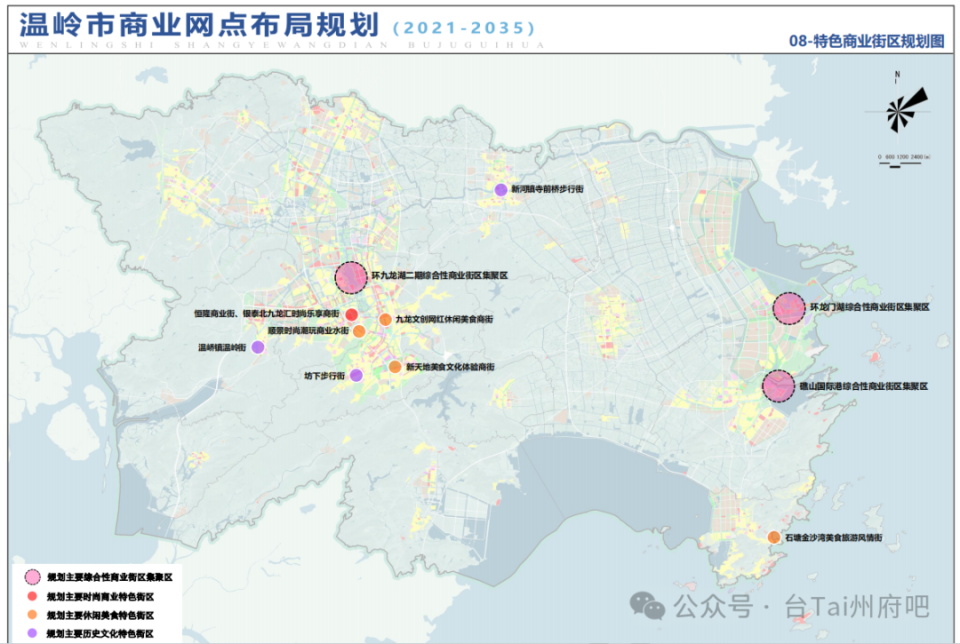Viewport: 960px width, 644px height.
Task: Select the orange marker for 新天地美食文化体验商街
Action: coord(395,366)
